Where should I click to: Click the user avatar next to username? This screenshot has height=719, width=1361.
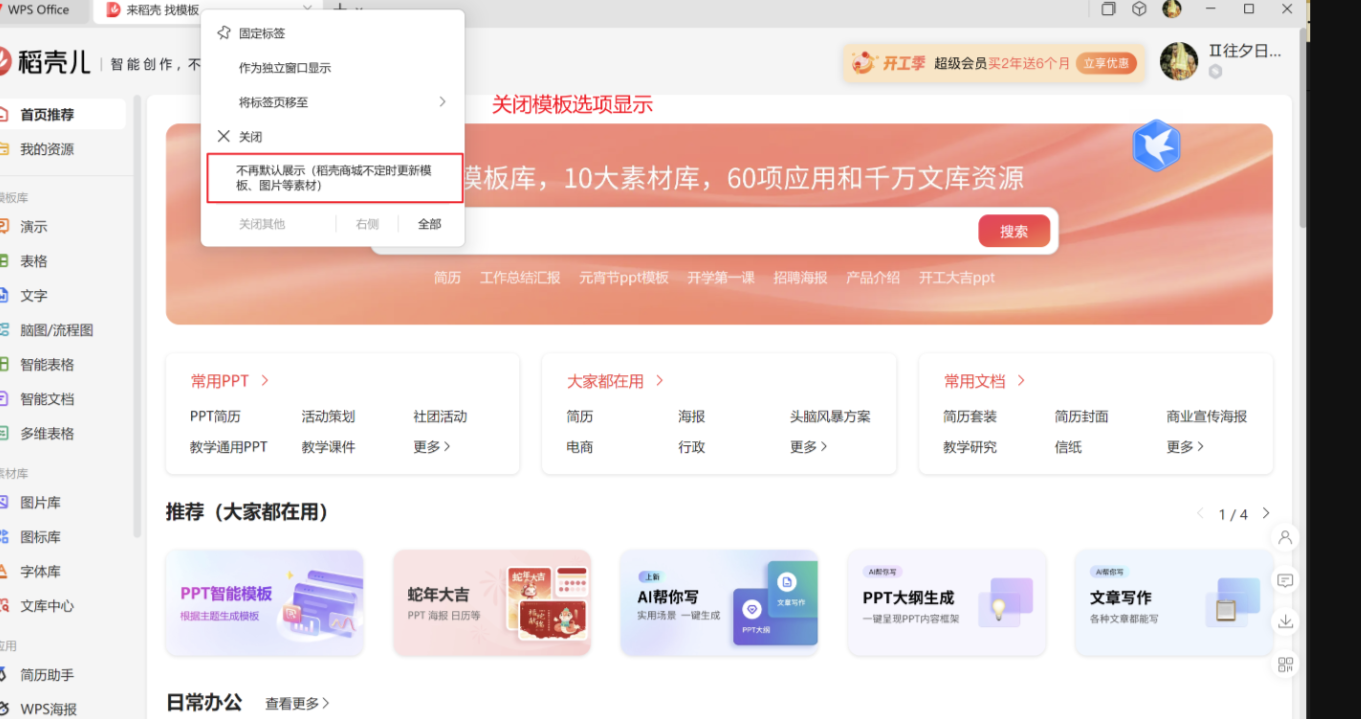click(1178, 62)
